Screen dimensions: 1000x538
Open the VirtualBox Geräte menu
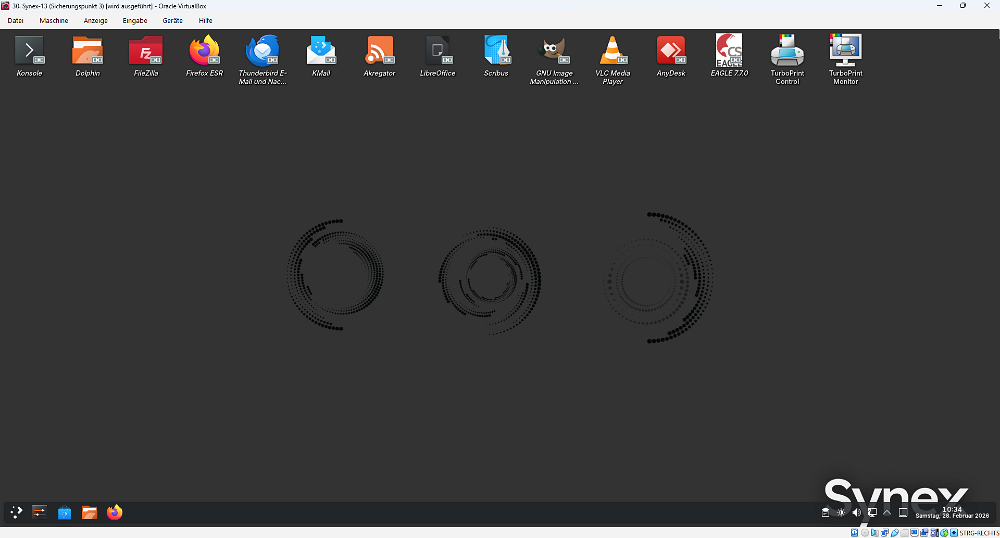pyautogui.click(x=172, y=20)
